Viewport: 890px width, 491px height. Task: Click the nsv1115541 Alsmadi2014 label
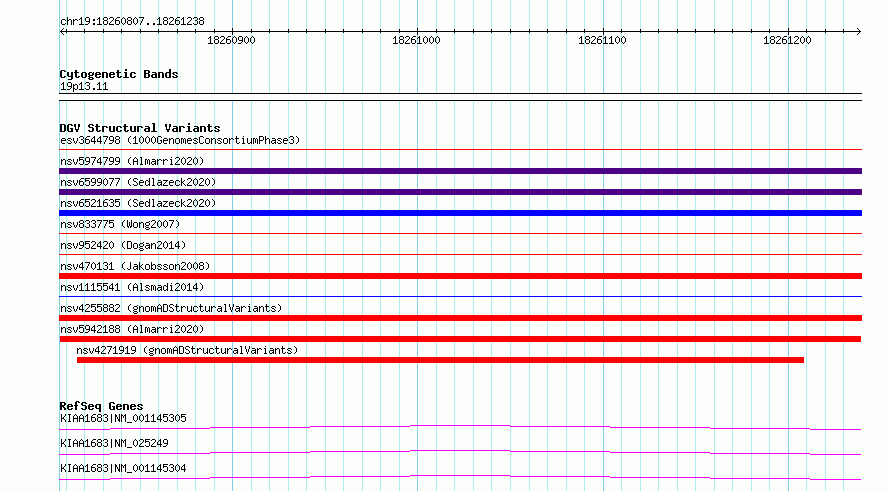pyautogui.click(x=132, y=287)
